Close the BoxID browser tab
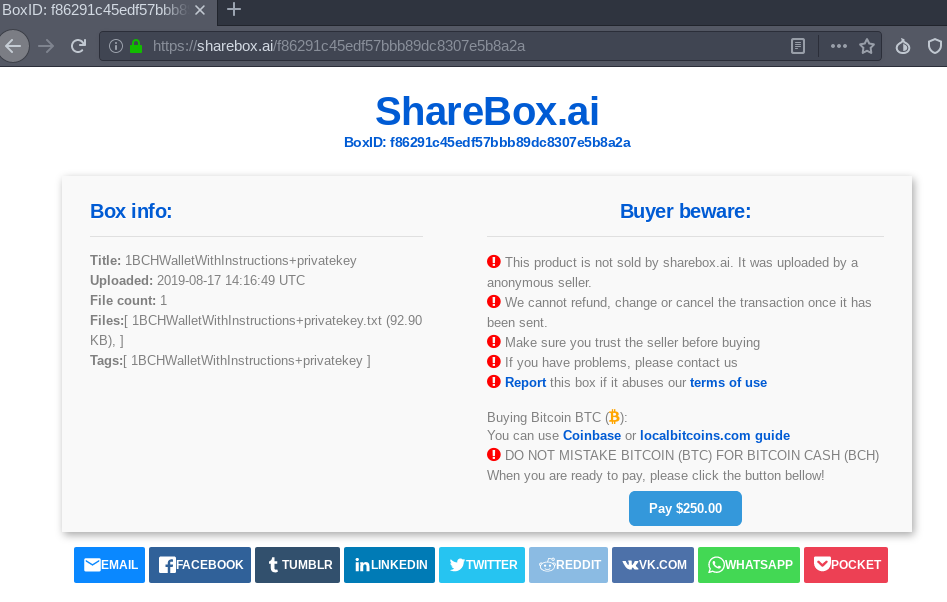This screenshot has height=602, width=947. [x=201, y=10]
